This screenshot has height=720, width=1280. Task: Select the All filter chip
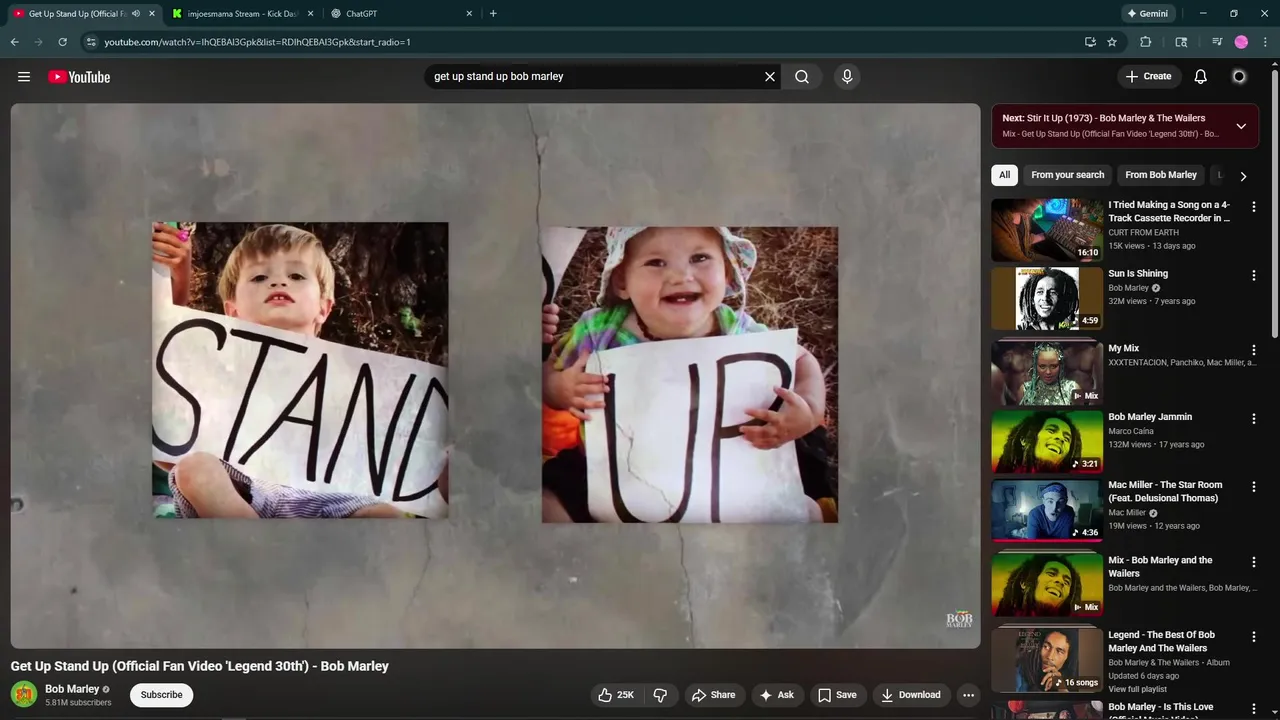tap(1004, 175)
